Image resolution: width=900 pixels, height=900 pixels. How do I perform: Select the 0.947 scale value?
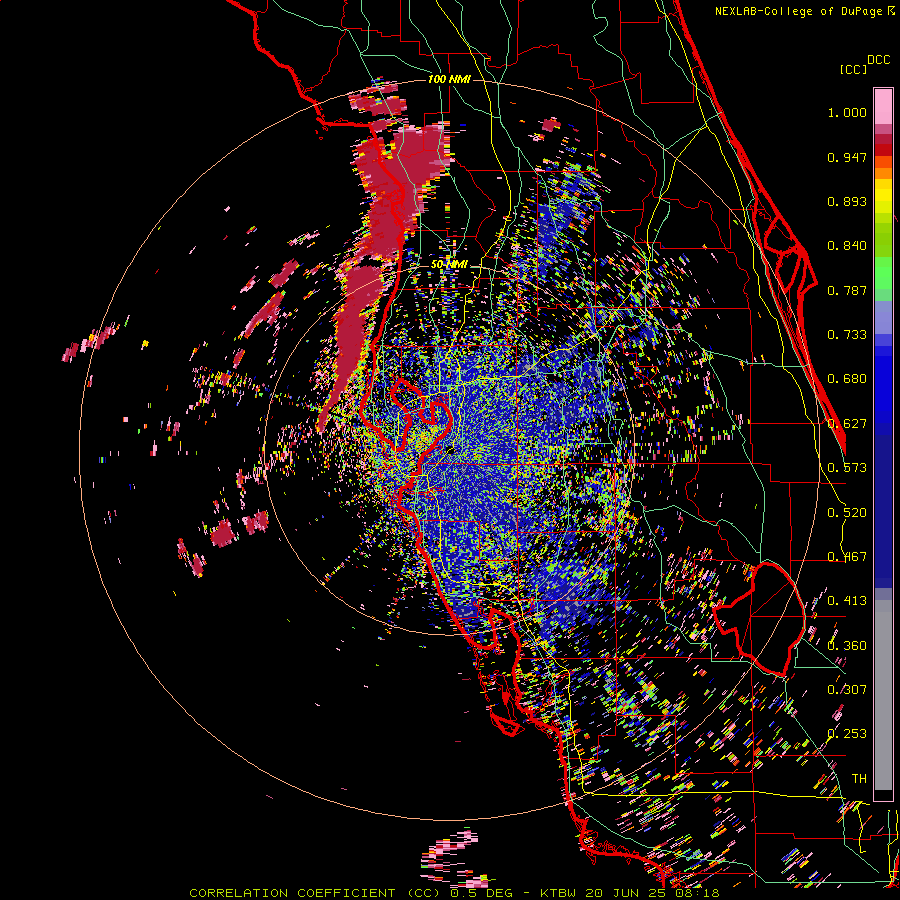pyautogui.click(x=847, y=157)
